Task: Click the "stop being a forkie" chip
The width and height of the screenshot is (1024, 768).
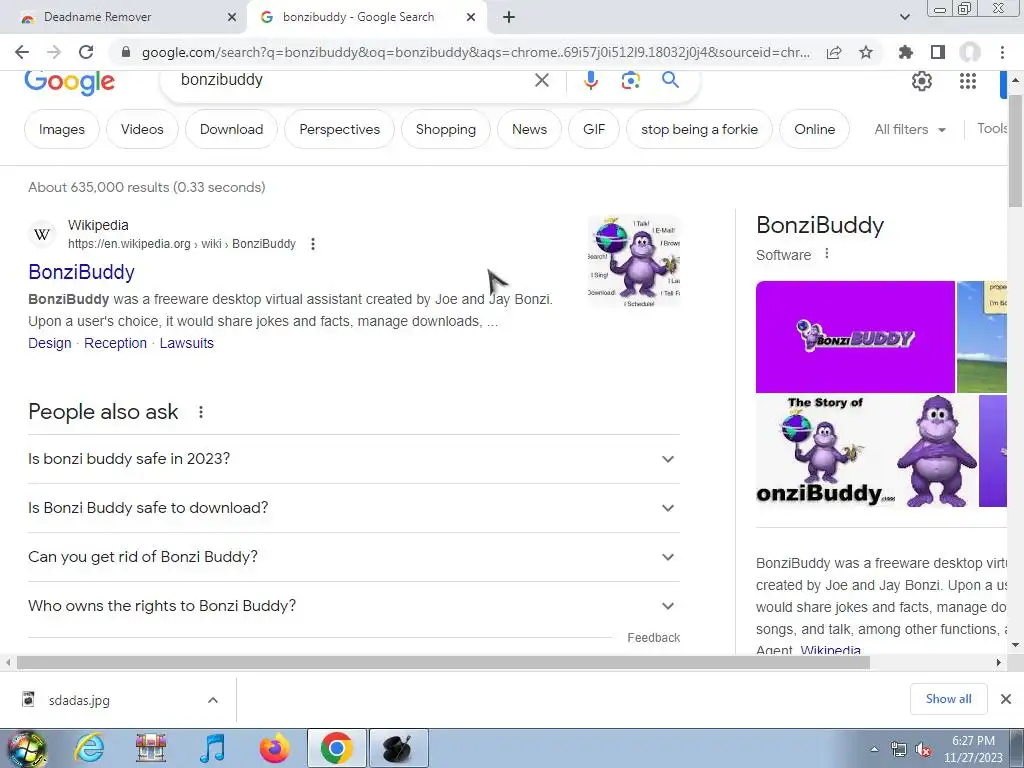Action: click(699, 129)
